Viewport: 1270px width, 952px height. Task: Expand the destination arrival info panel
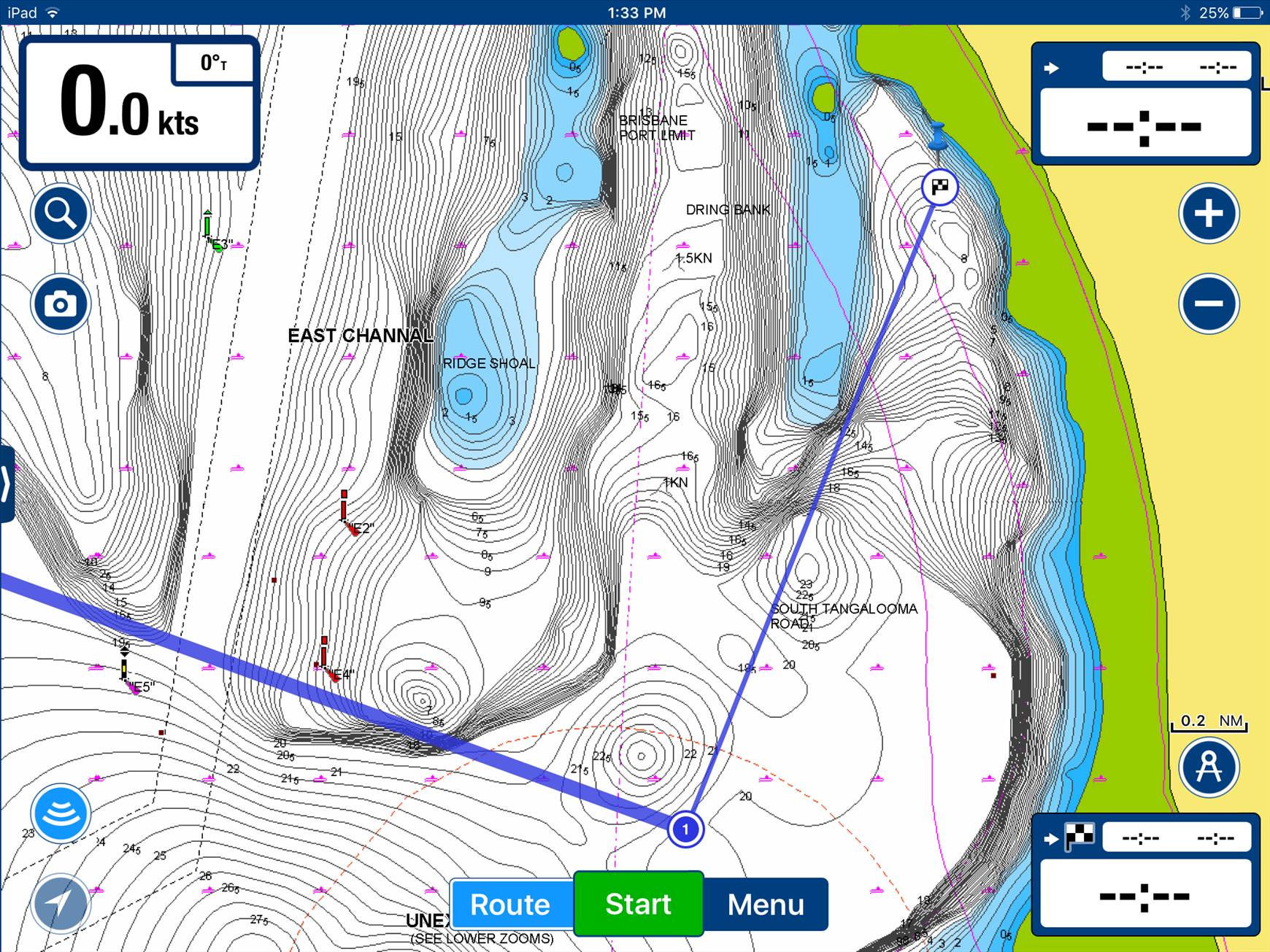1144,874
